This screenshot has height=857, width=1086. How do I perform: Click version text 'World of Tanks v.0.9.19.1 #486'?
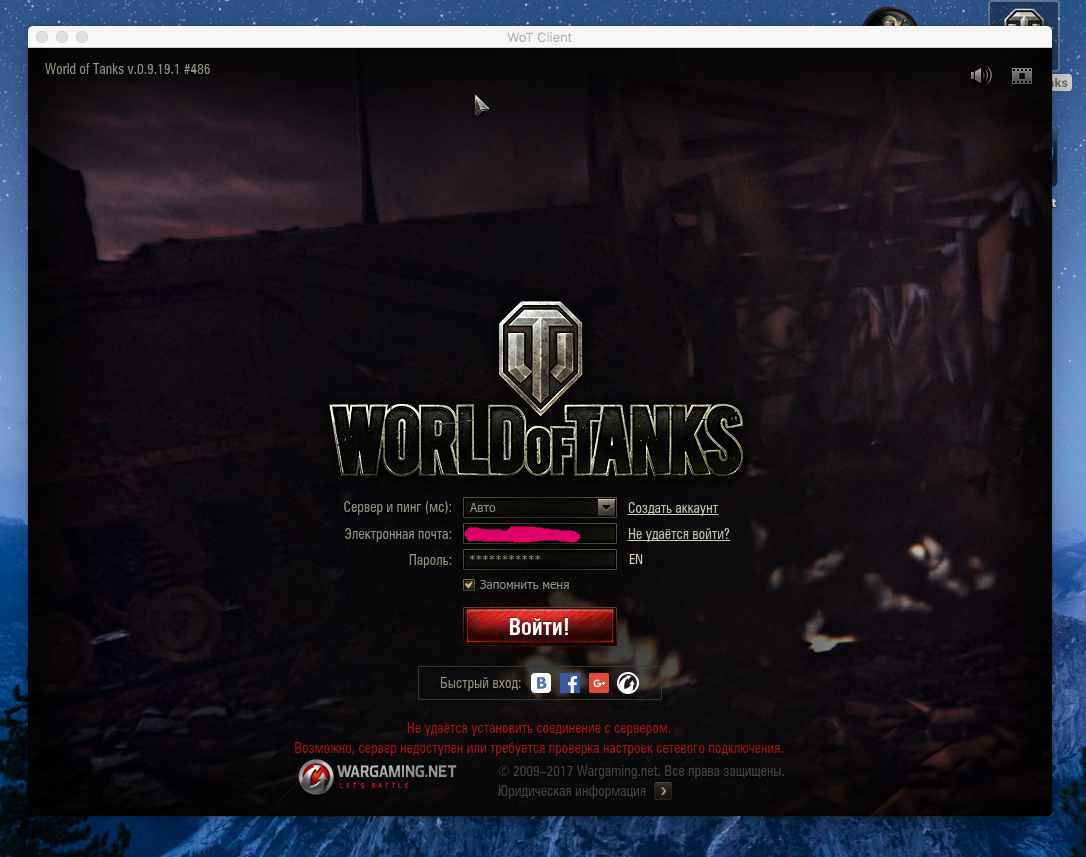(127, 69)
